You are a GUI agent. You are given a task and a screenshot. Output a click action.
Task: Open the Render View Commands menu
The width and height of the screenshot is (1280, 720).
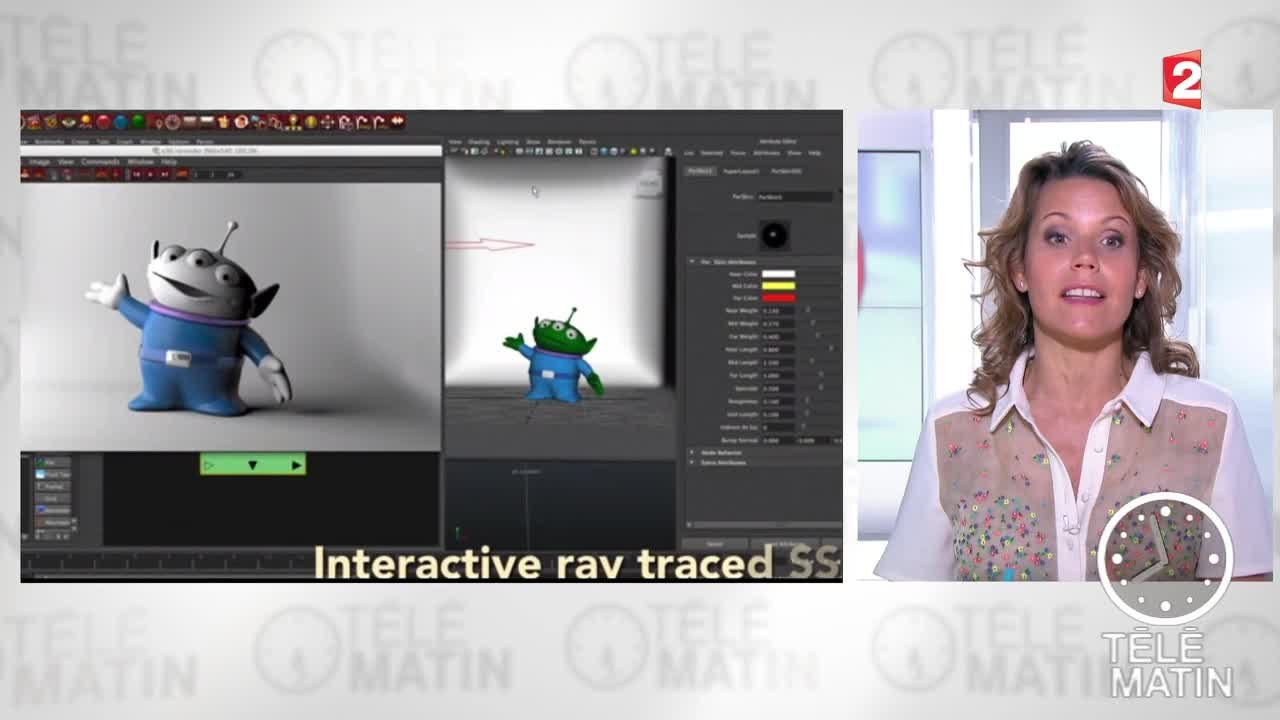click(x=100, y=162)
